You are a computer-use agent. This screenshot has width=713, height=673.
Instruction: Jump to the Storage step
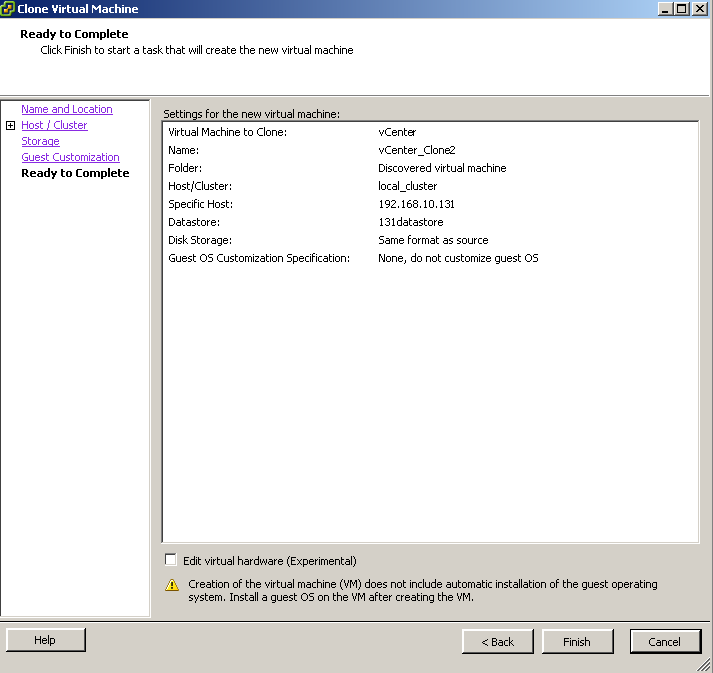tap(40, 141)
